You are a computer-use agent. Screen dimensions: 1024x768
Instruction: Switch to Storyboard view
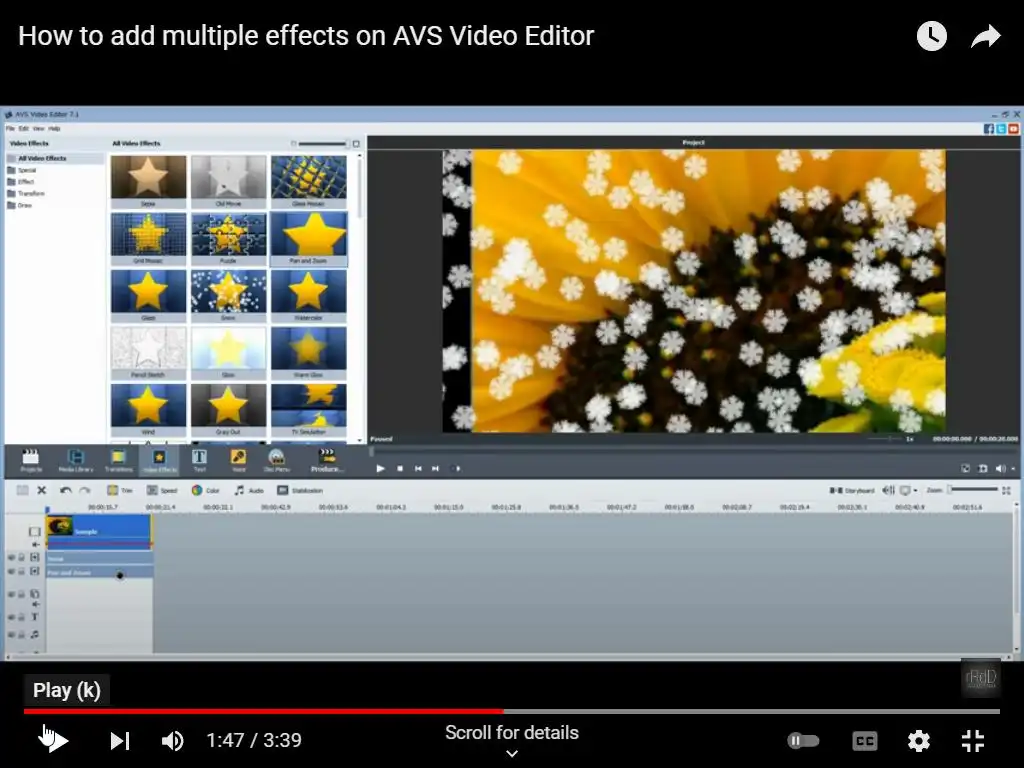[x=852, y=490]
